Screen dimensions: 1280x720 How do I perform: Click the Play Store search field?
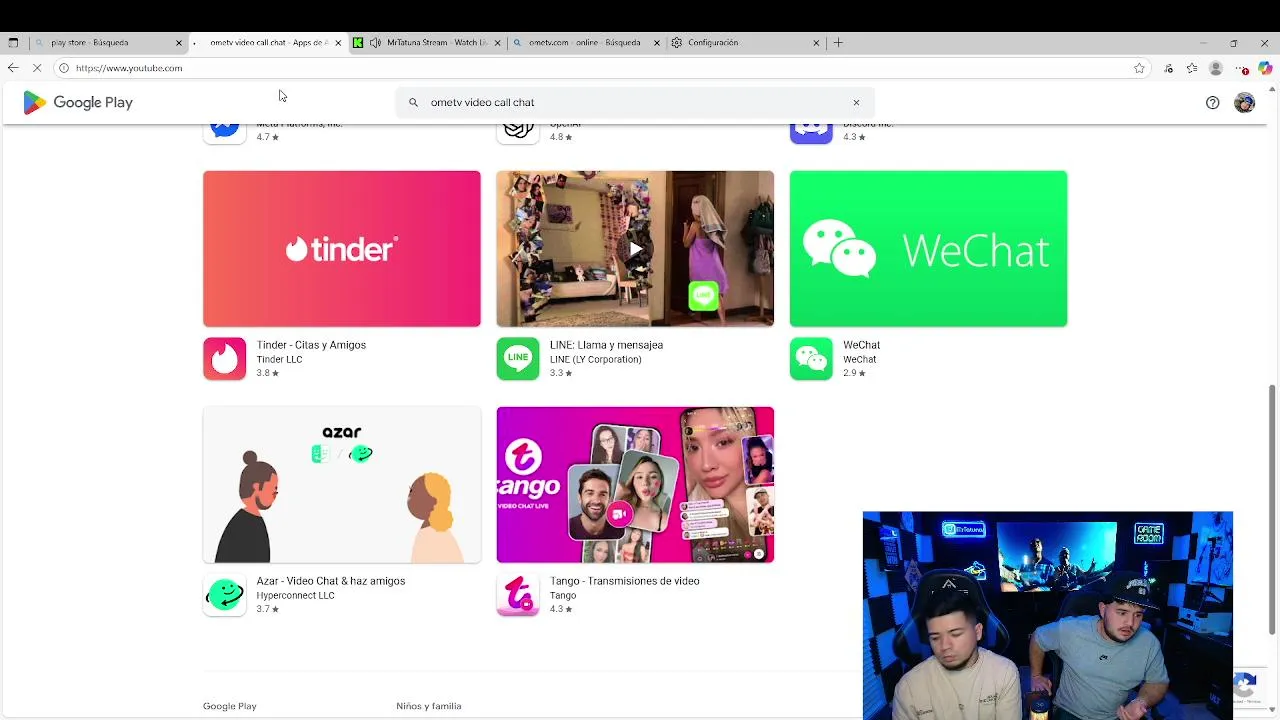(x=635, y=102)
